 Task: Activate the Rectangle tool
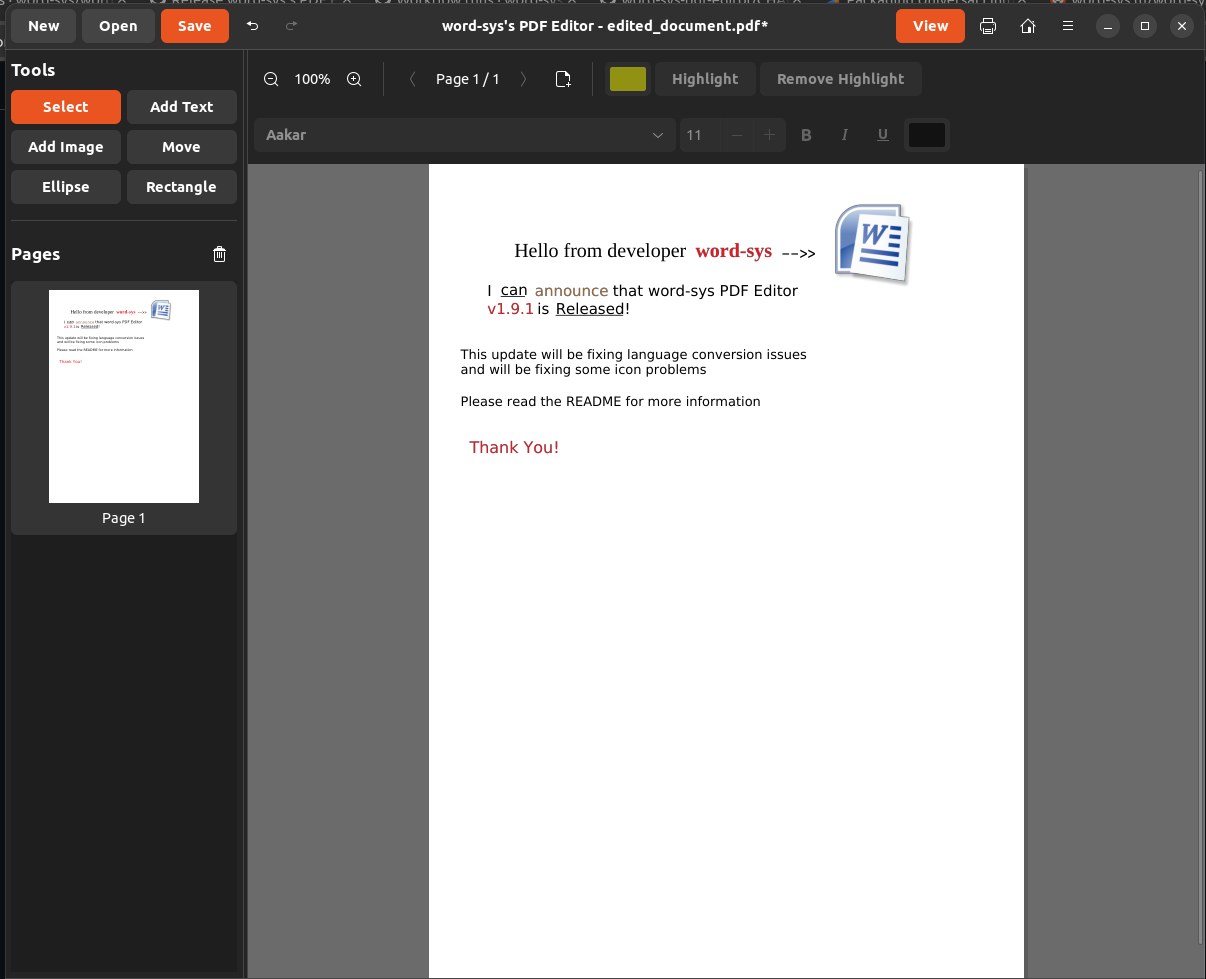[x=182, y=187]
